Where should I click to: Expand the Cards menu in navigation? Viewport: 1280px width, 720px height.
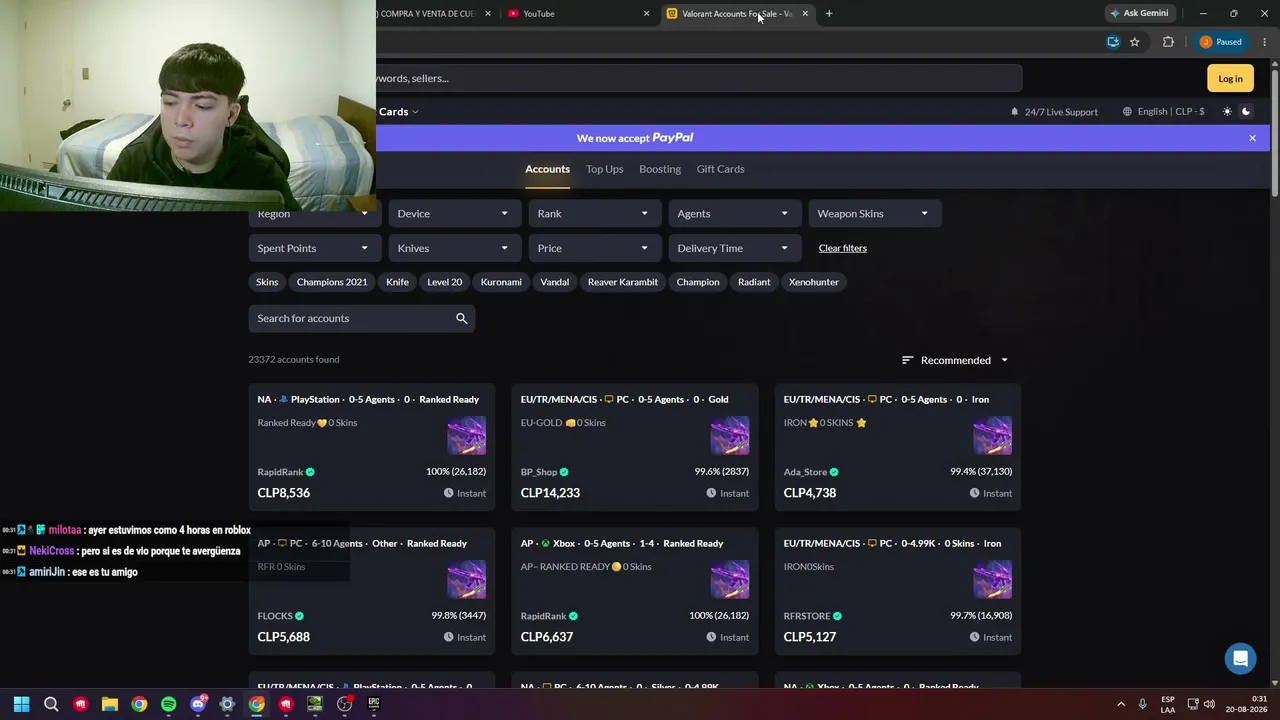coord(398,111)
